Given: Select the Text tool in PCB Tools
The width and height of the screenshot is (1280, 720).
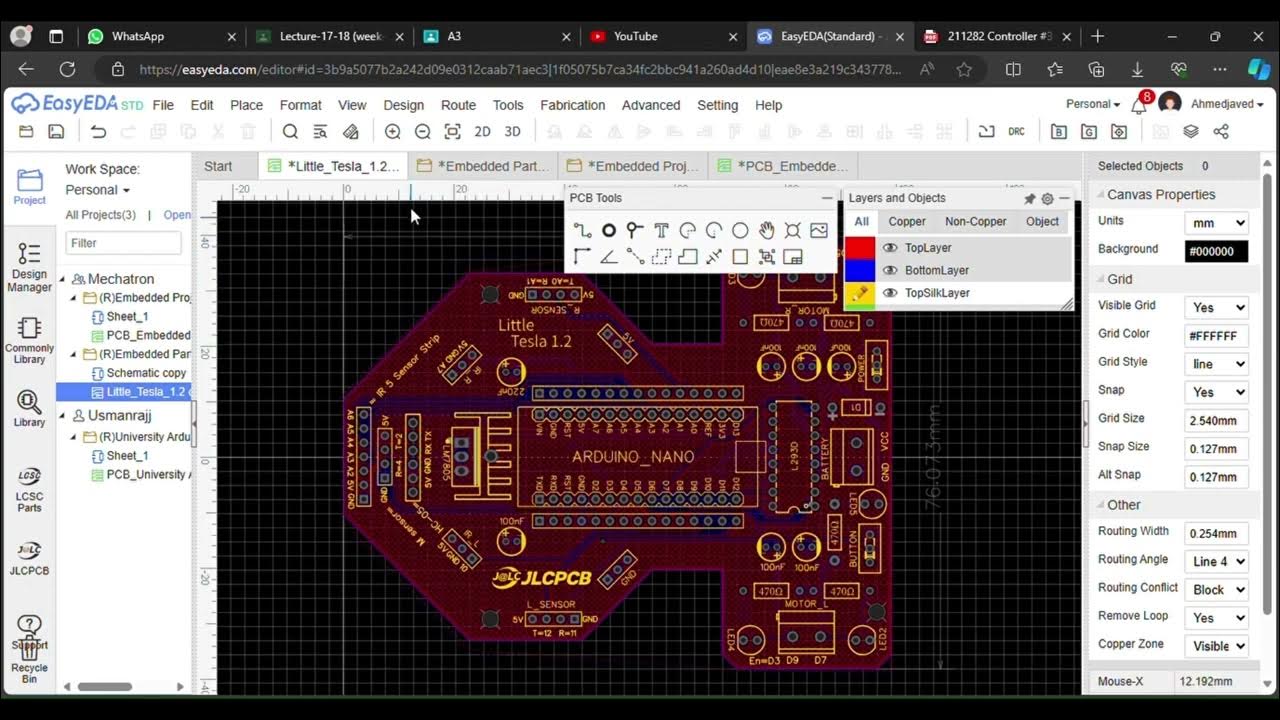Looking at the screenshot, I should (x=661, y=230).
